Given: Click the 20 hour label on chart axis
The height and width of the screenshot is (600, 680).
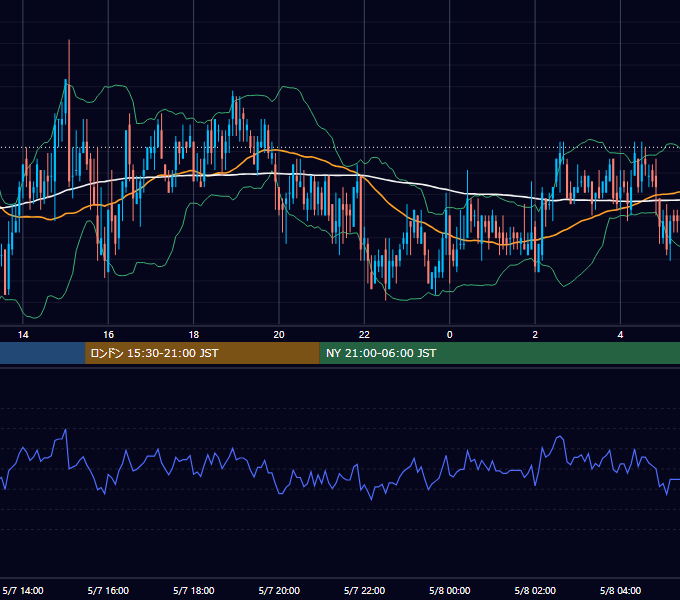Looking at the screenshot, I should click(279, 335).
